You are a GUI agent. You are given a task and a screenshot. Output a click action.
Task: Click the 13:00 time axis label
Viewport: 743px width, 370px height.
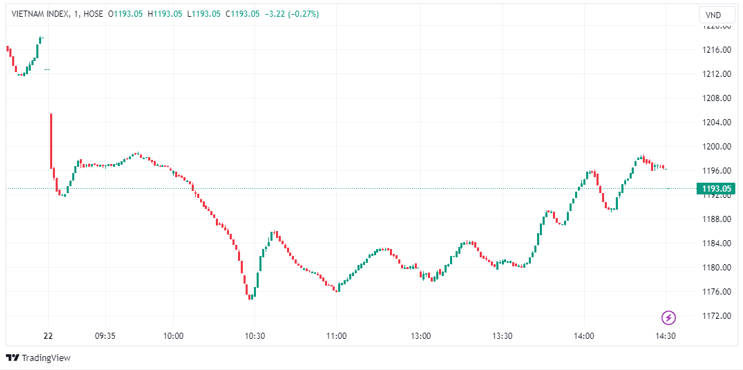pos(421,335)
